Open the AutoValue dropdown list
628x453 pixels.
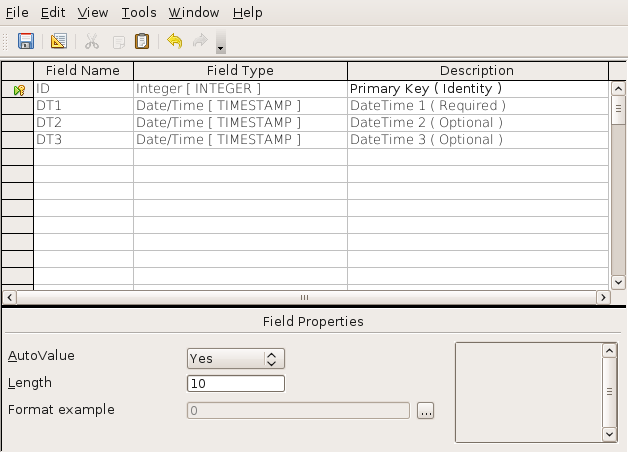pos(272,358)
